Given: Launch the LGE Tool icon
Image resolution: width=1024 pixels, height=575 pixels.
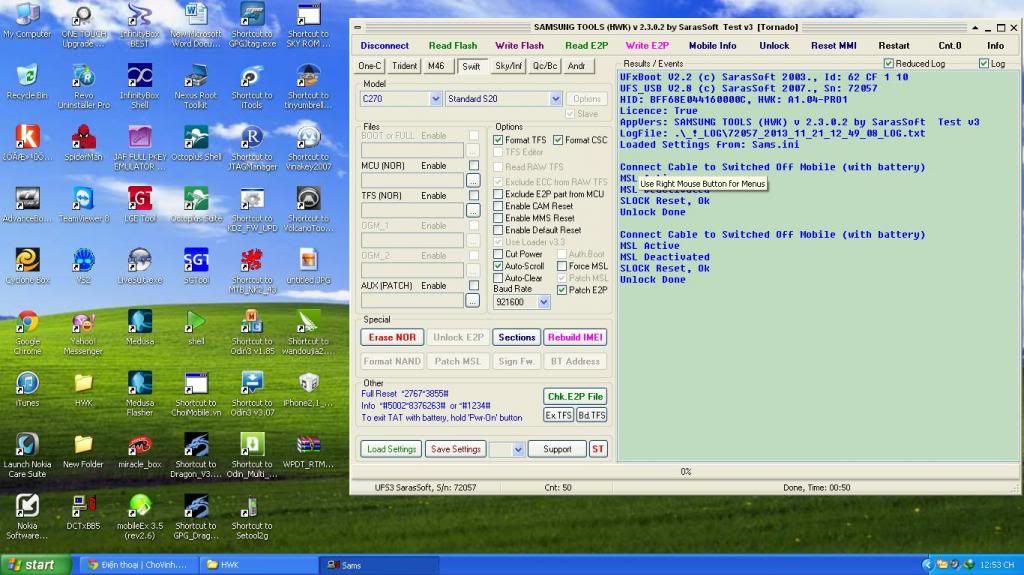Looking at the screenshot, I should 140,205.
